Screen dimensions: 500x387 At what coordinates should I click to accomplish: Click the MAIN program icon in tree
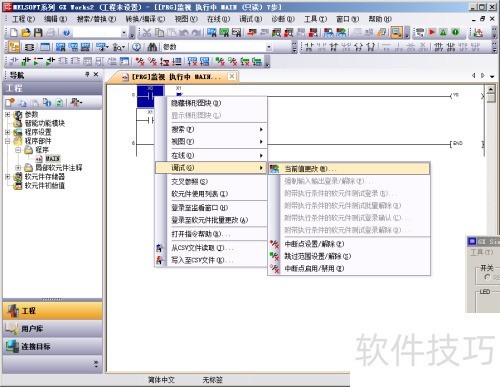coord(39,158)
